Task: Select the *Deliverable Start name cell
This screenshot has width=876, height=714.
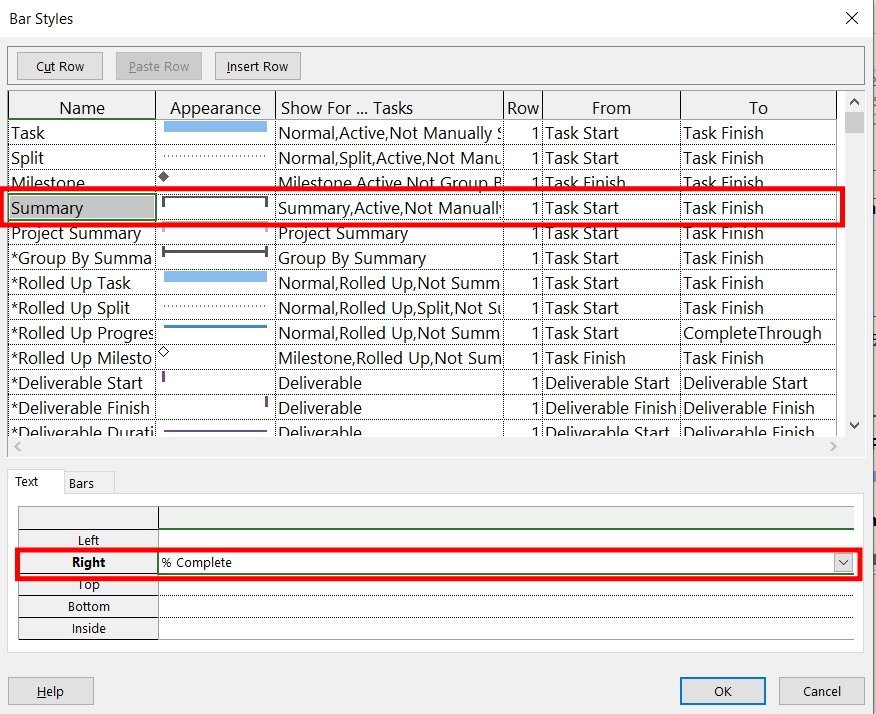Action: pos(82,383)
